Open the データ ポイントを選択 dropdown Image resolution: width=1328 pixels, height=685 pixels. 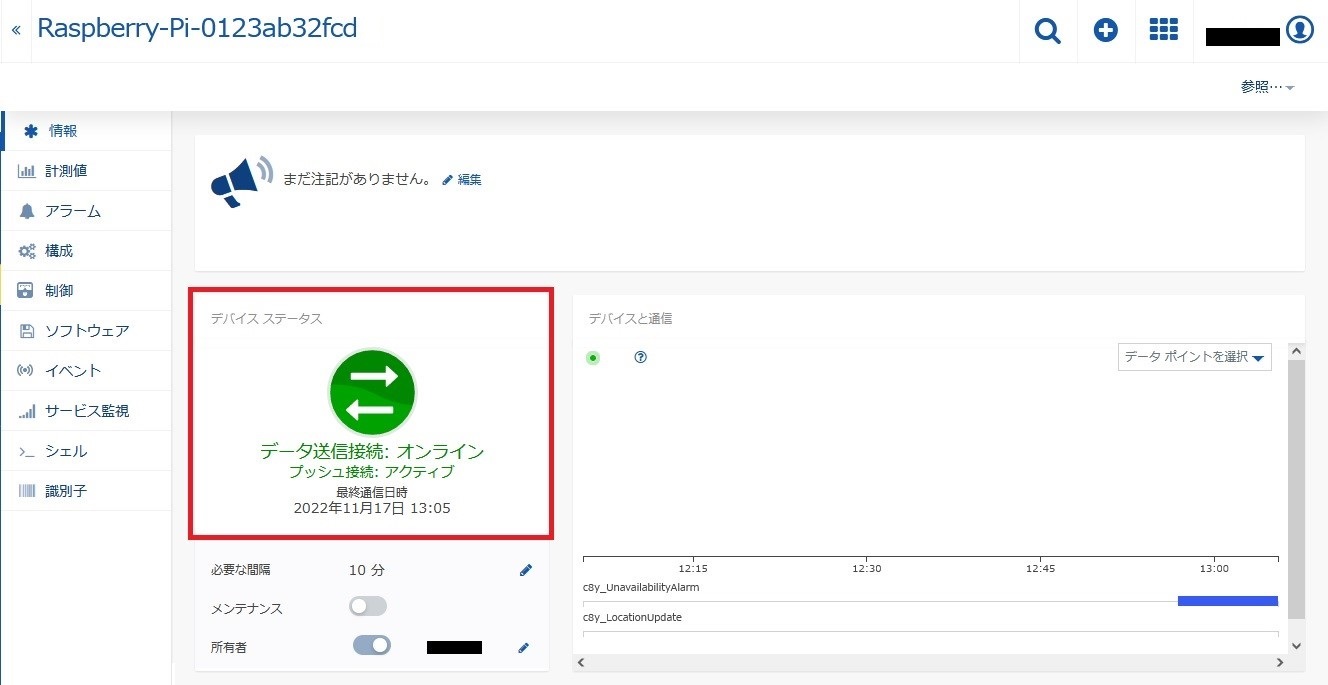[x=1194, y=357]
